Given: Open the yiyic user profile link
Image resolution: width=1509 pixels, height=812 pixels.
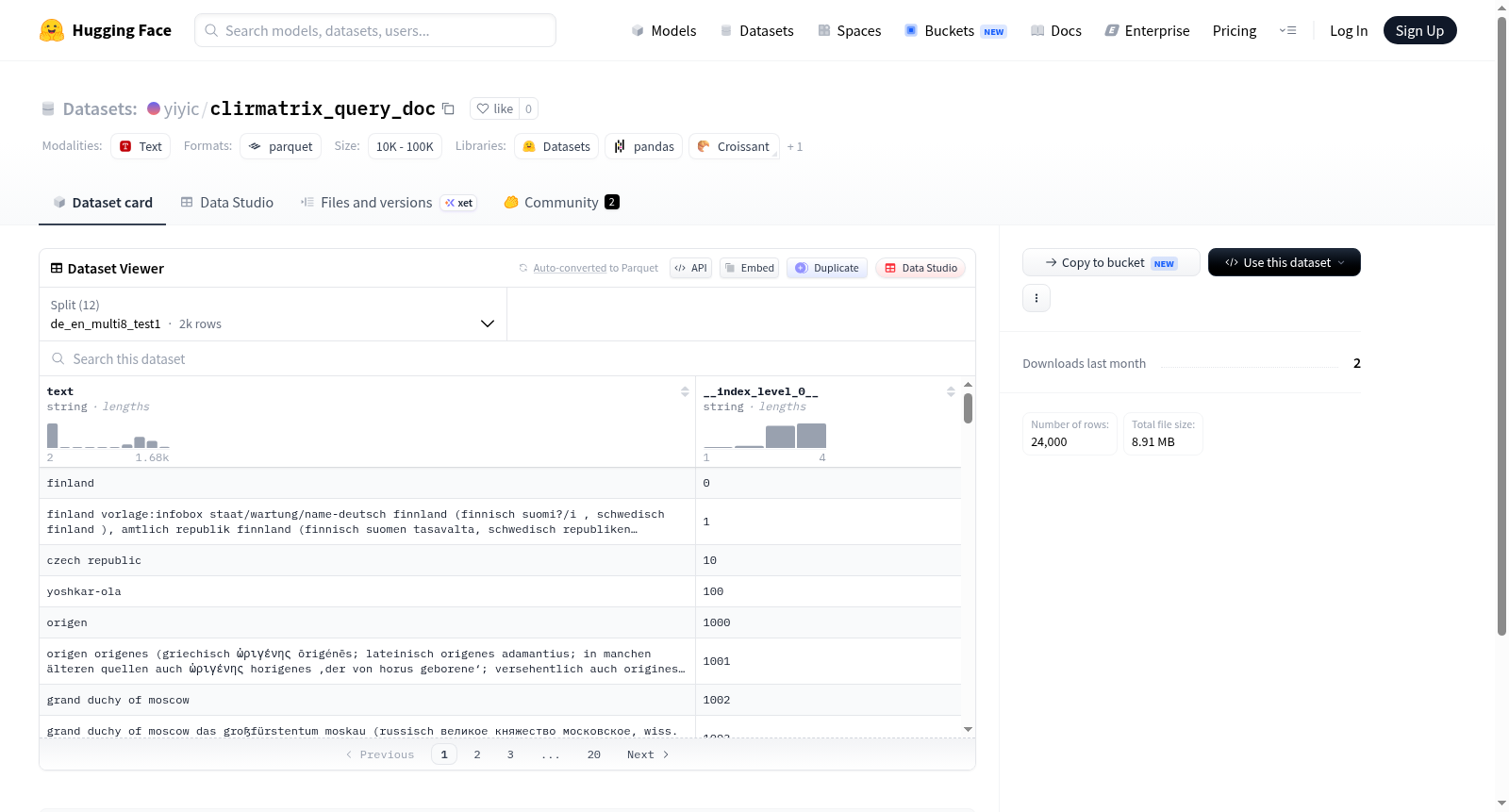Looking at the screenshot, I should 181,108.
